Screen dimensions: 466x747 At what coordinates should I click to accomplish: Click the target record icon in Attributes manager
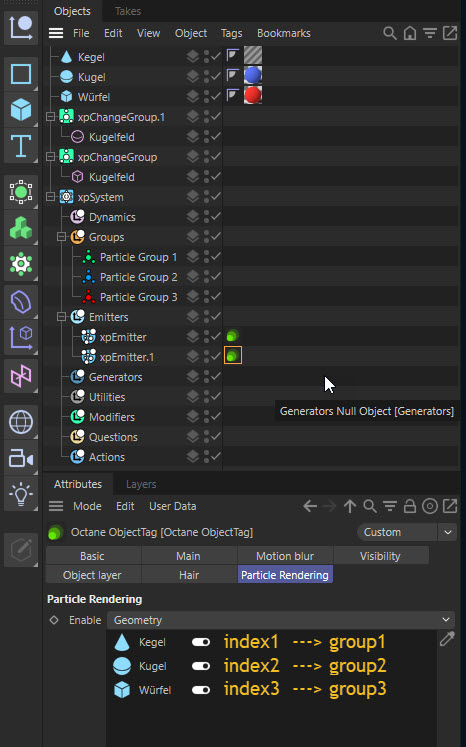point(430,506)
